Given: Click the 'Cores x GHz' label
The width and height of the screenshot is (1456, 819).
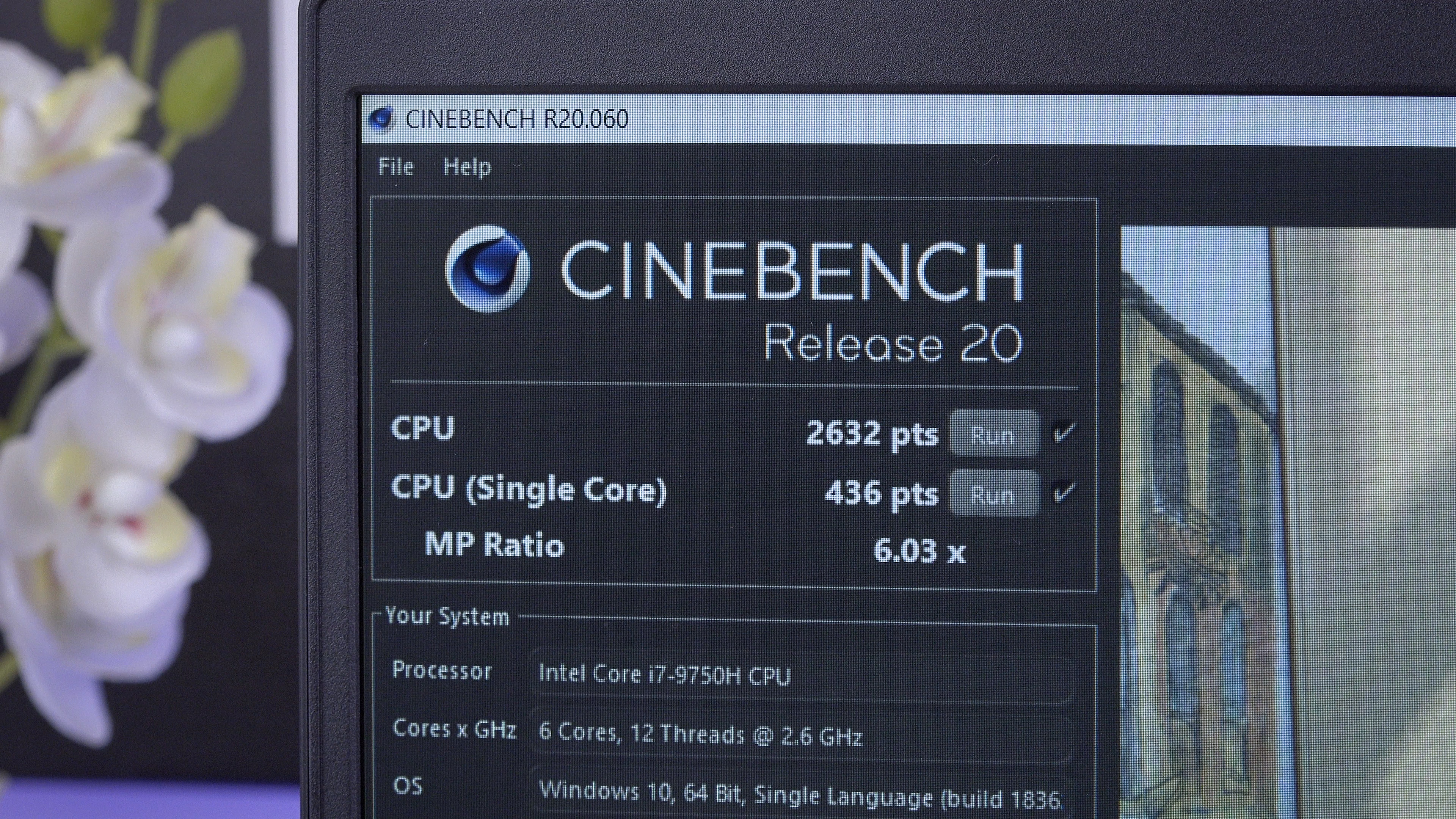Looking at the screenshot, I should point(455,730).
